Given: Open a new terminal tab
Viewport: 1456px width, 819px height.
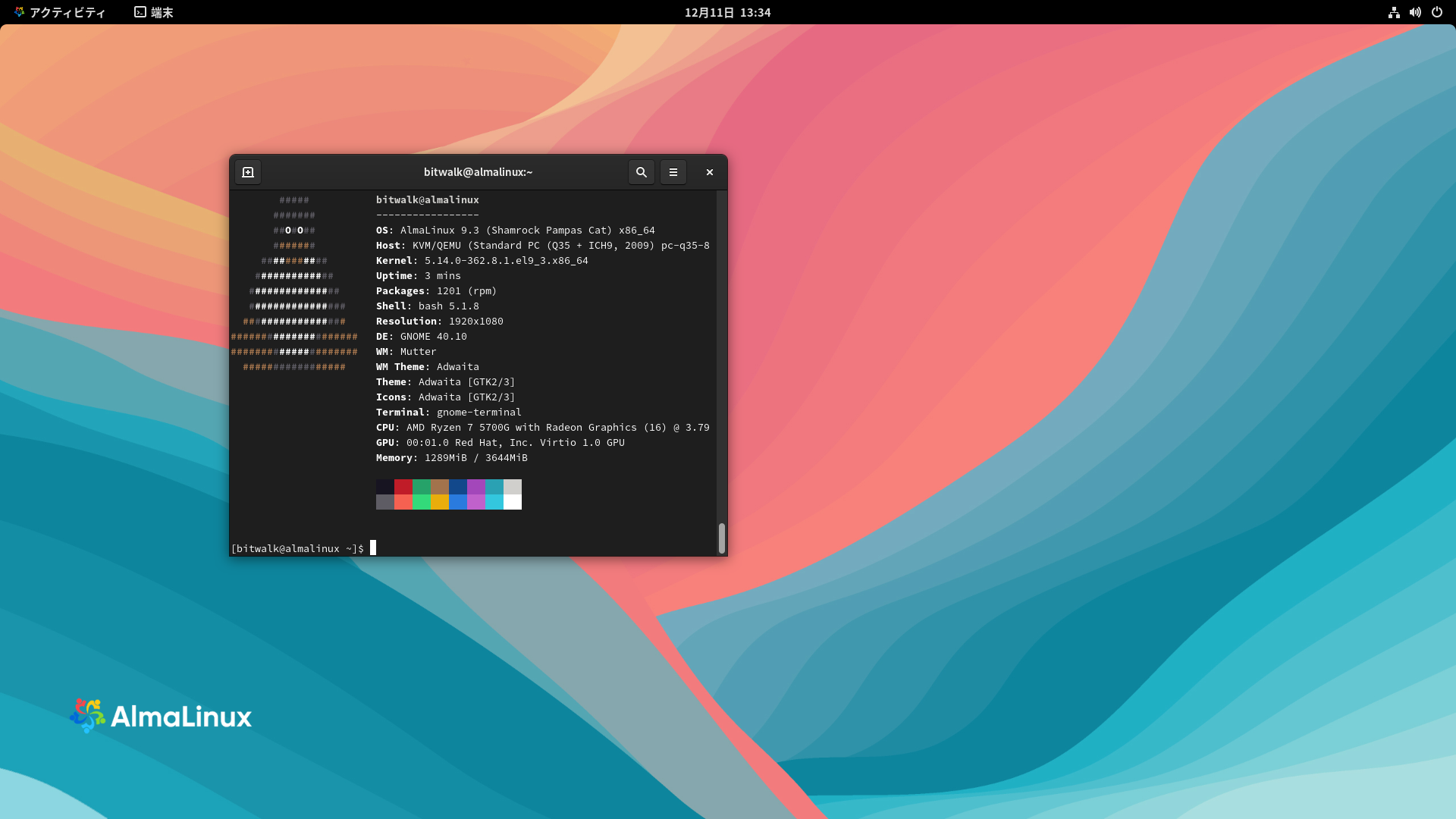Looking at the screenshot, I should pos(248,172).
